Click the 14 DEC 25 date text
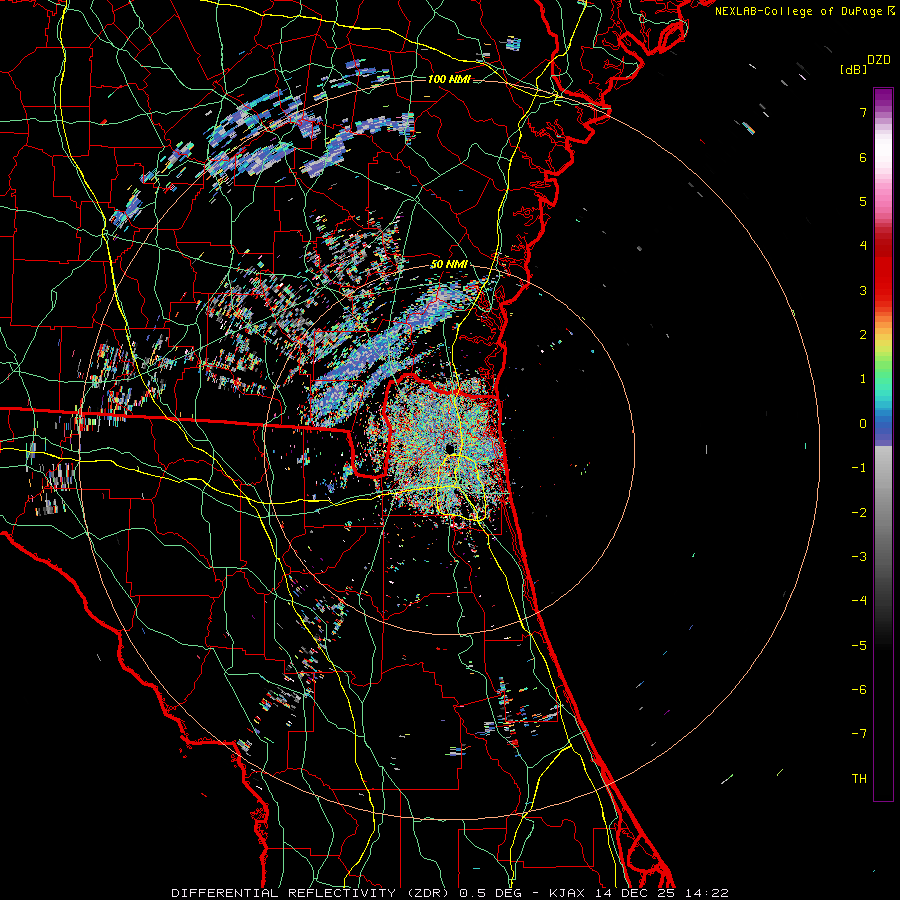This screenshot has width=900, height=900. point(636,893)
